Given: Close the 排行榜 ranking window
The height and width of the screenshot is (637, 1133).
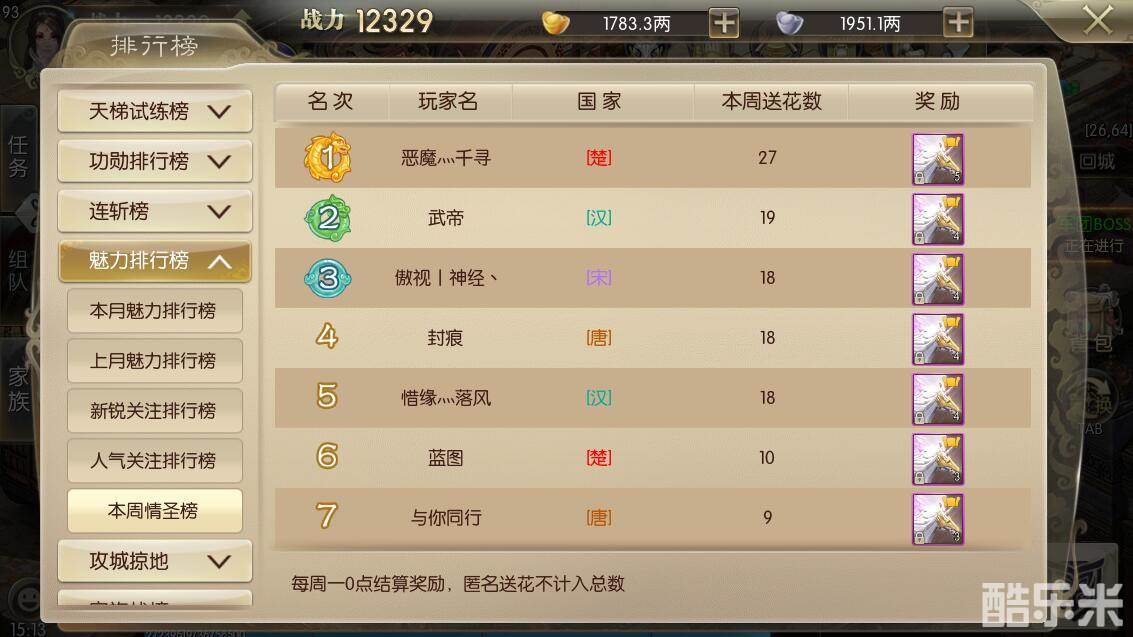Looking at the screenshot, I should [1098, 20].
